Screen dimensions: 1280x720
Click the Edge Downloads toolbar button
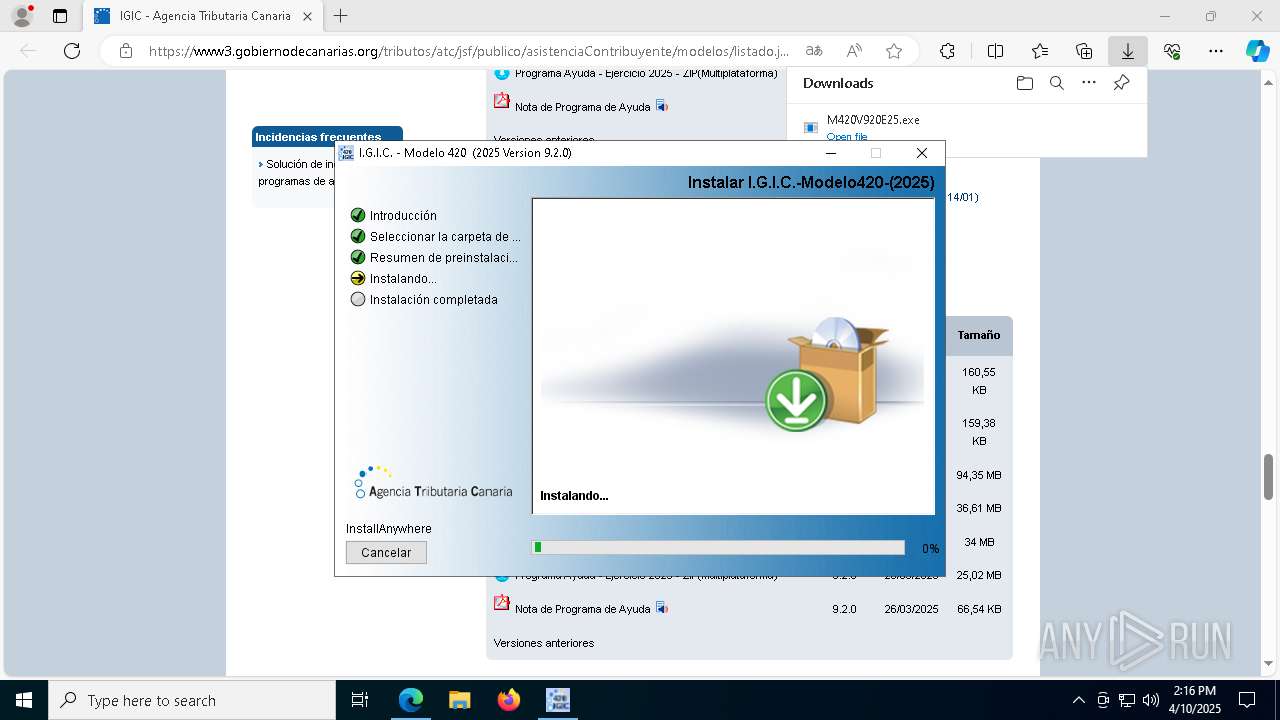tap(1127, 51)
